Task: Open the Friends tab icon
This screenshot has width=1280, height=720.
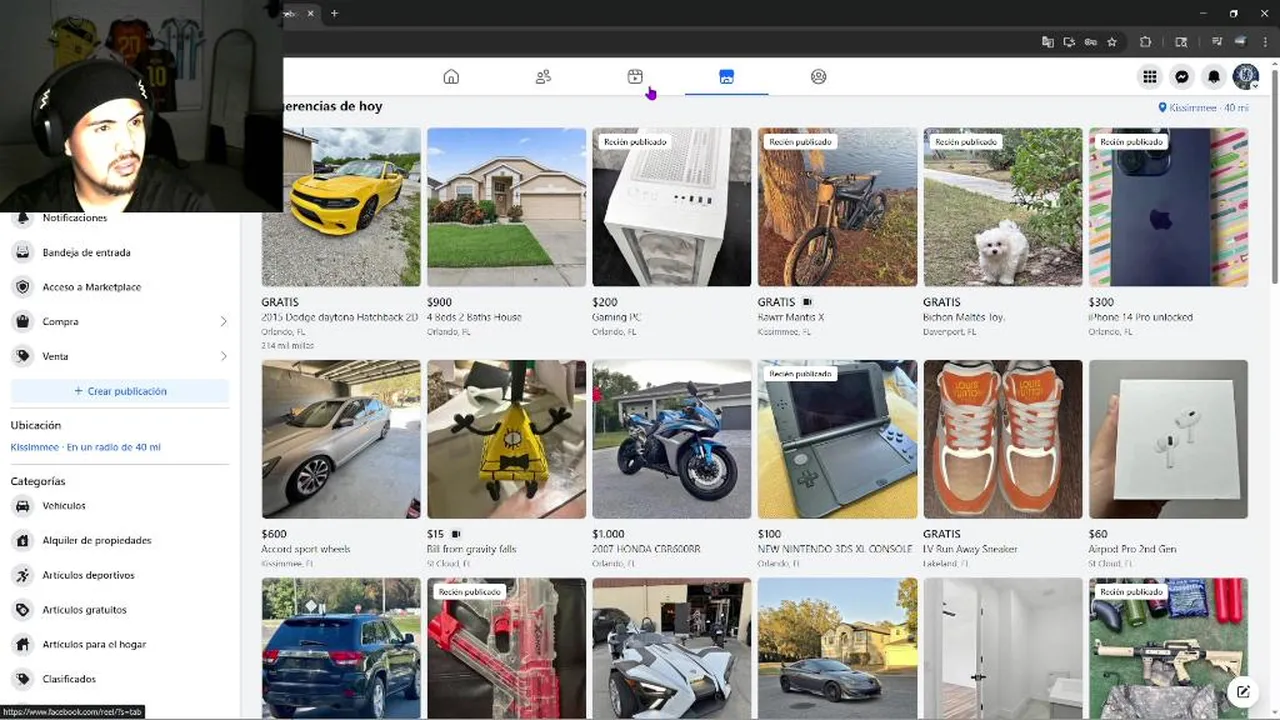Action: point(543,77)
